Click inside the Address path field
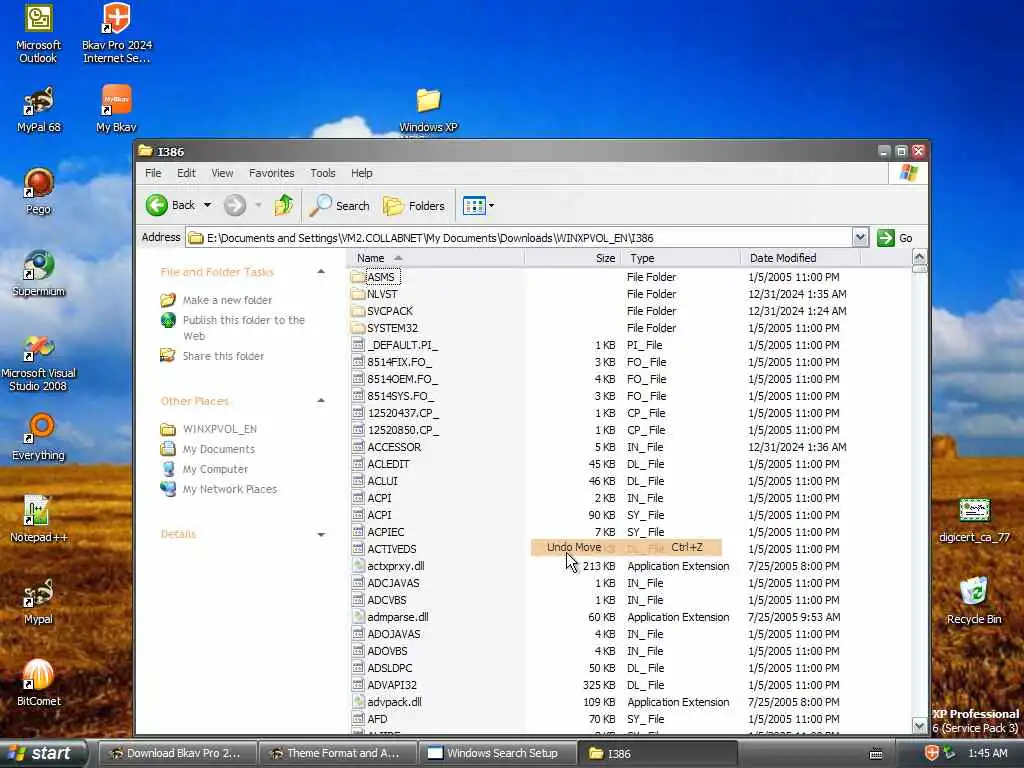The image size is (1024, 768). [520, 238]
